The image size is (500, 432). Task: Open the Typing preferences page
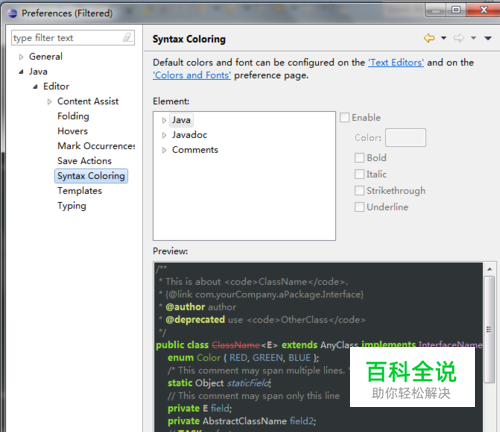pos(72,206)
